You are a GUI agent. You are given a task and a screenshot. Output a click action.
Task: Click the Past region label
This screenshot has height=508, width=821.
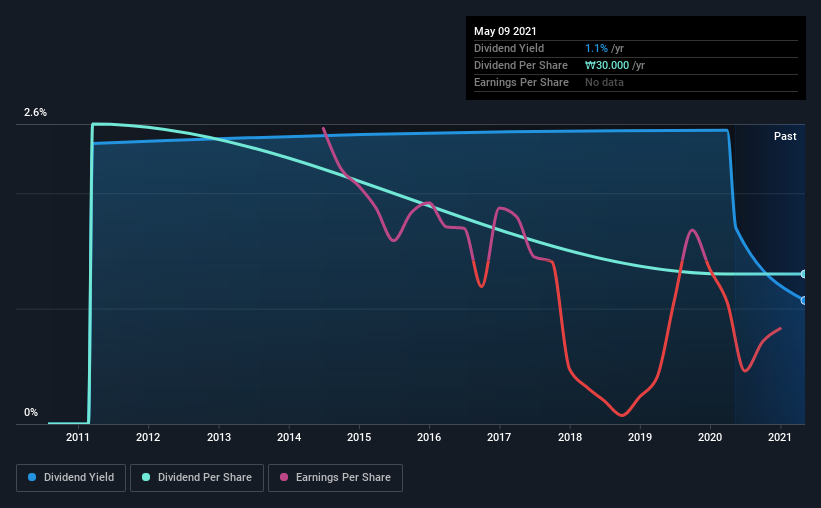785,136
